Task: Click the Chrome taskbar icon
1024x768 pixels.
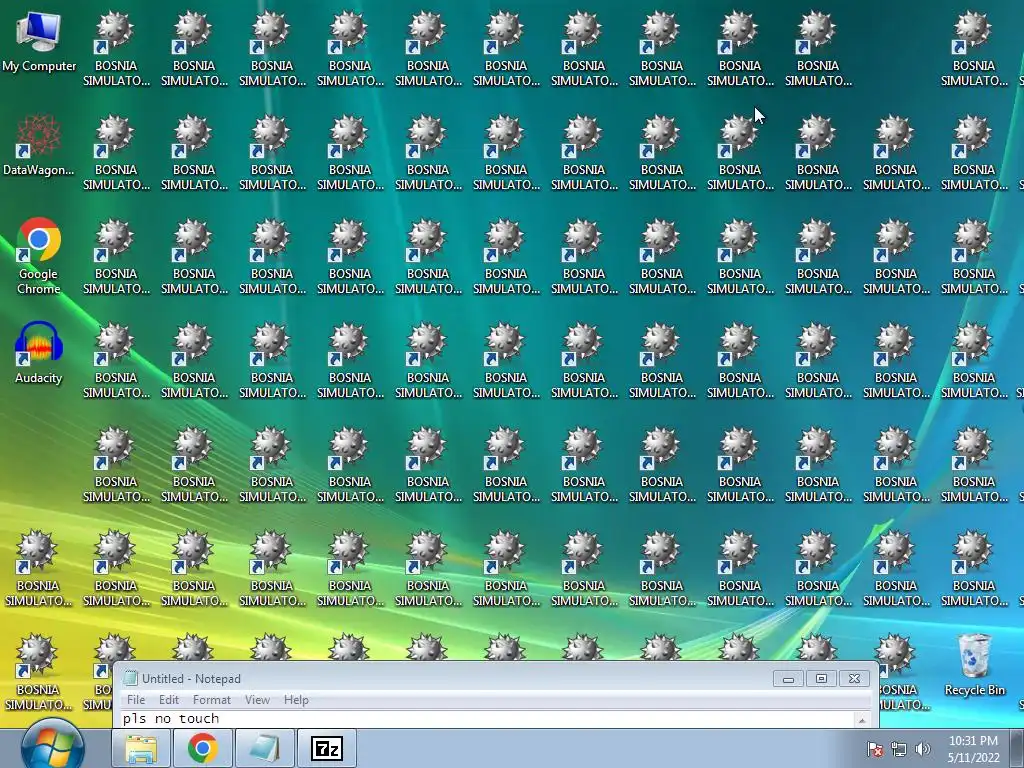Action: 203,748
